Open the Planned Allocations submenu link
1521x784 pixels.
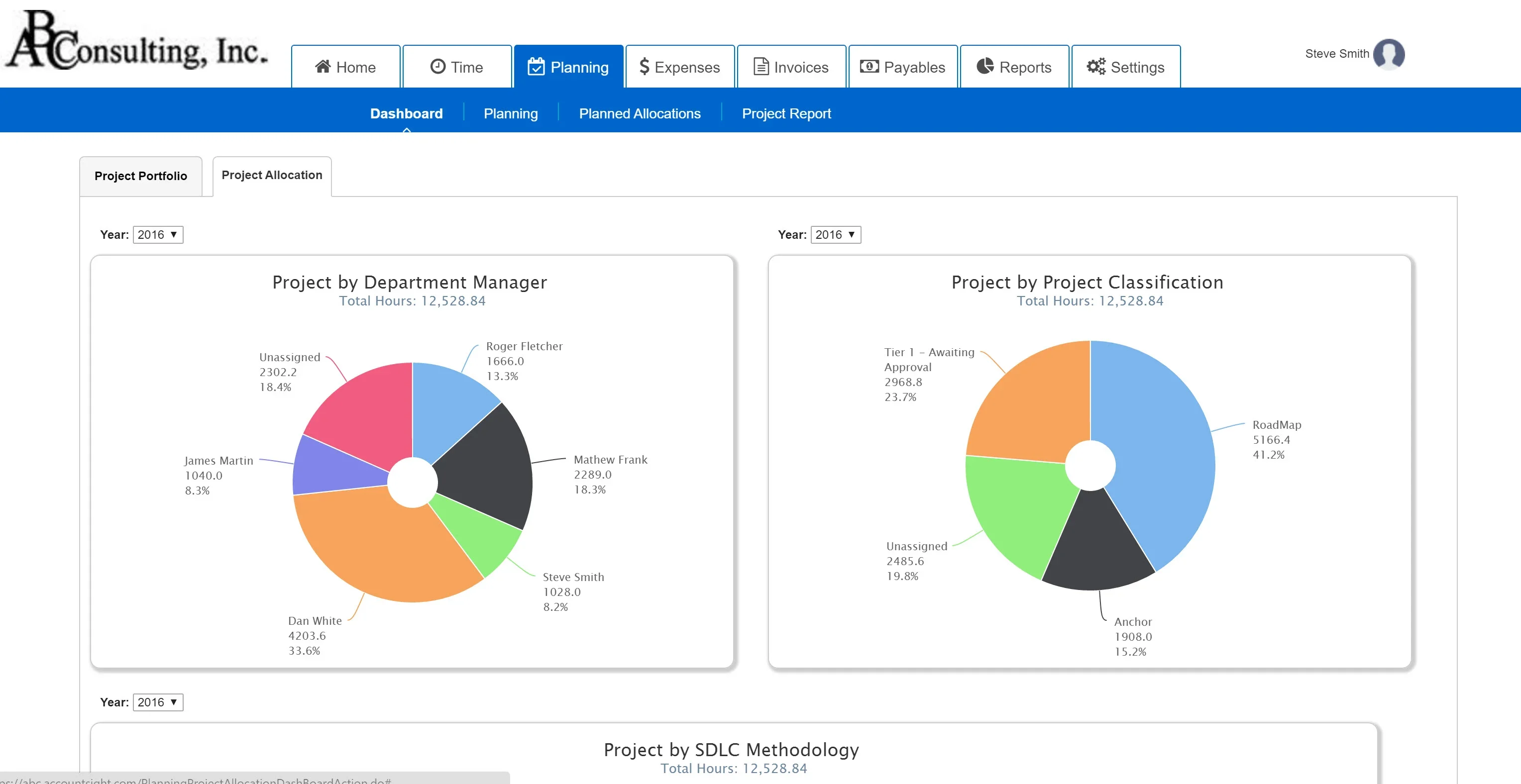[640, 113]
